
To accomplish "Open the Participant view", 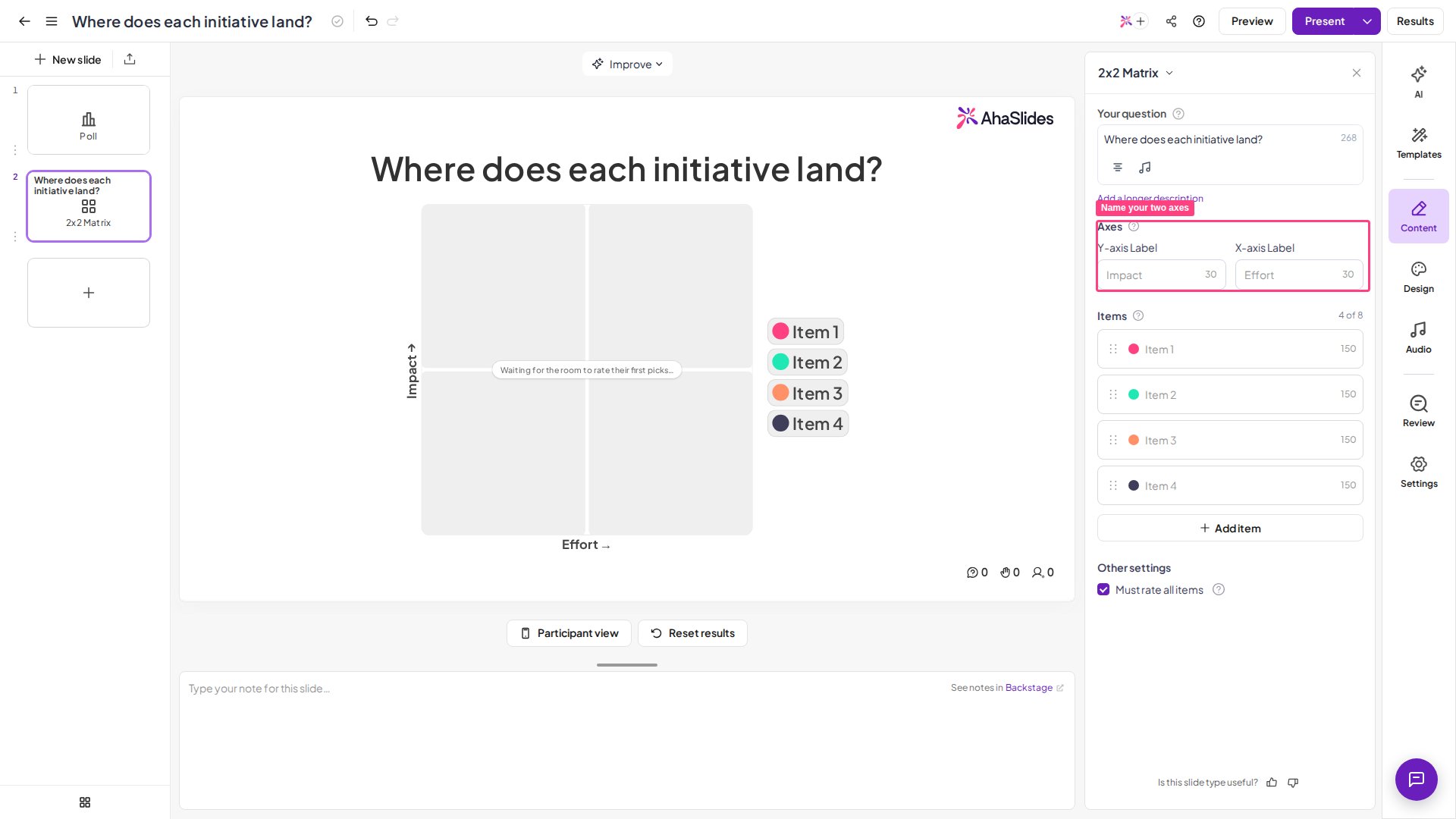I will [x=569, y=633].
